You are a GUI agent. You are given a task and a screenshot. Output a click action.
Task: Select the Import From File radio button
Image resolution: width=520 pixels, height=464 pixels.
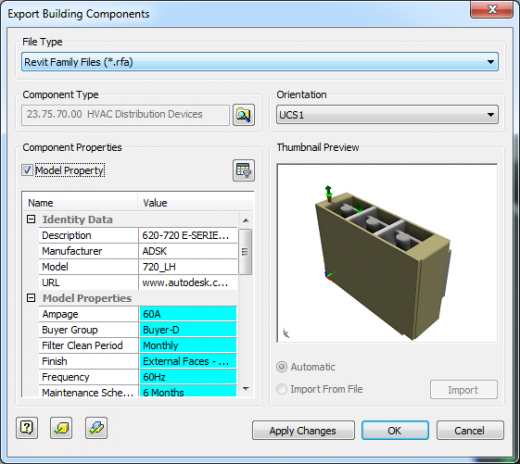282,389
